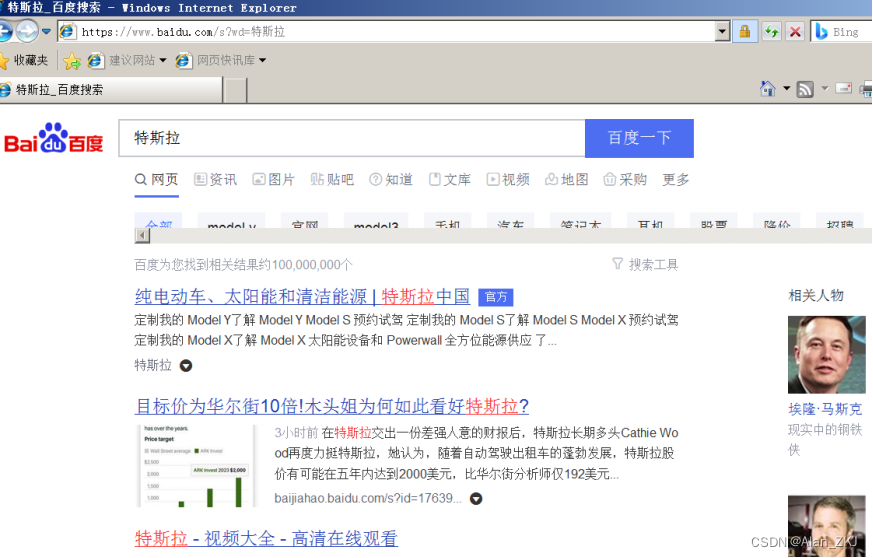Viewport: 873px width, 558px height.
Task: Click the Baidu search input with 特斯拉
Action: pos(352,138)
